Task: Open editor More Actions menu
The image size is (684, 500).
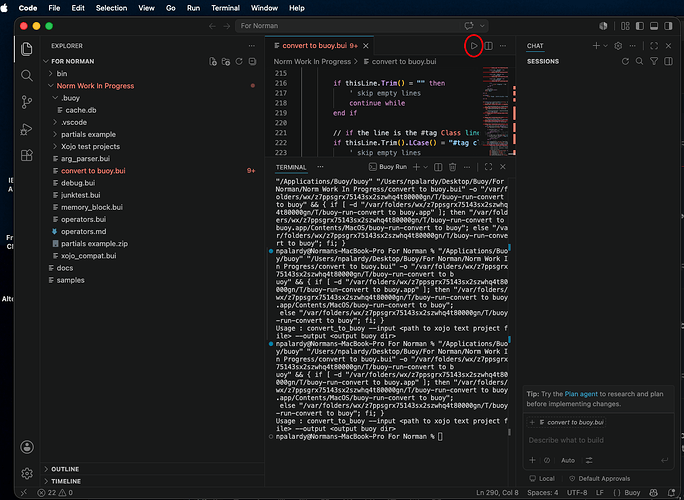Action: click(x=503, y=46)
